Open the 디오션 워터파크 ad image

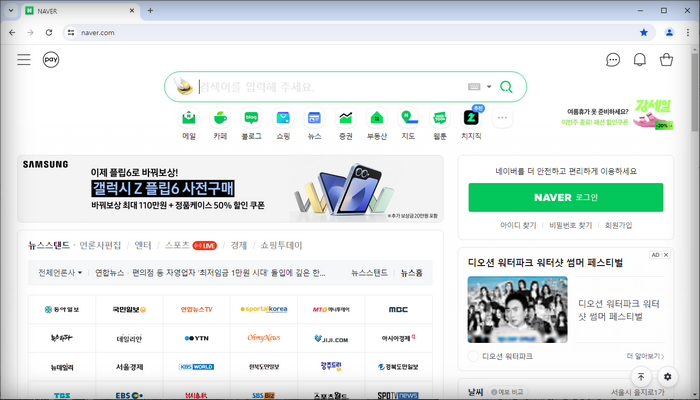pyautogui.click(x=517, y=309)
